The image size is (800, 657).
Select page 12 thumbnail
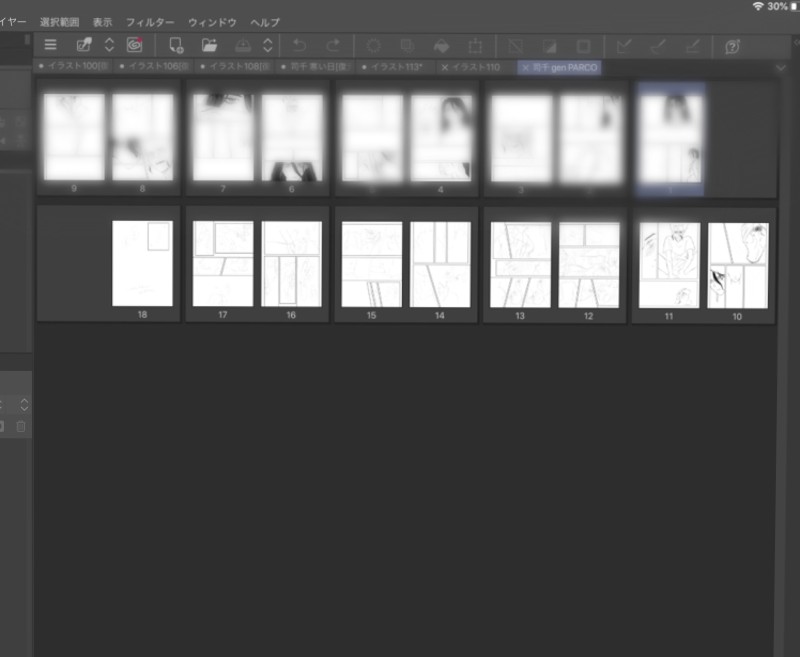[589, 265]
